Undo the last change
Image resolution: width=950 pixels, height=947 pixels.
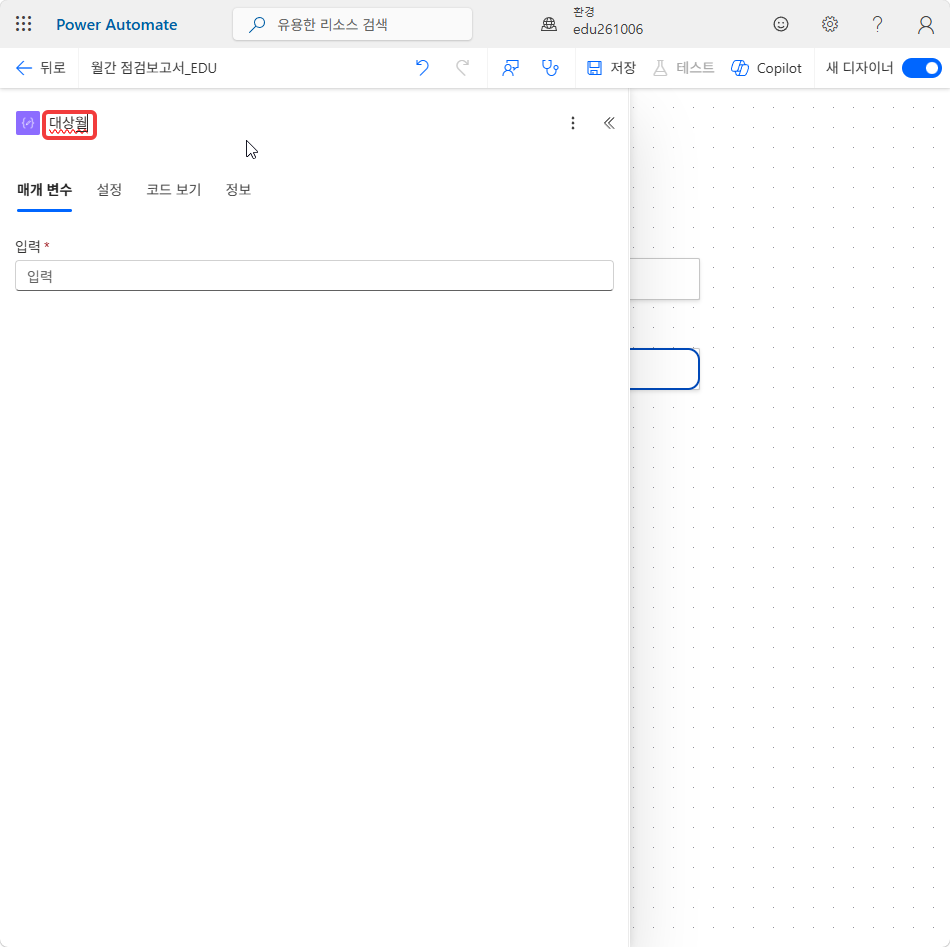(x=422, y=68)
